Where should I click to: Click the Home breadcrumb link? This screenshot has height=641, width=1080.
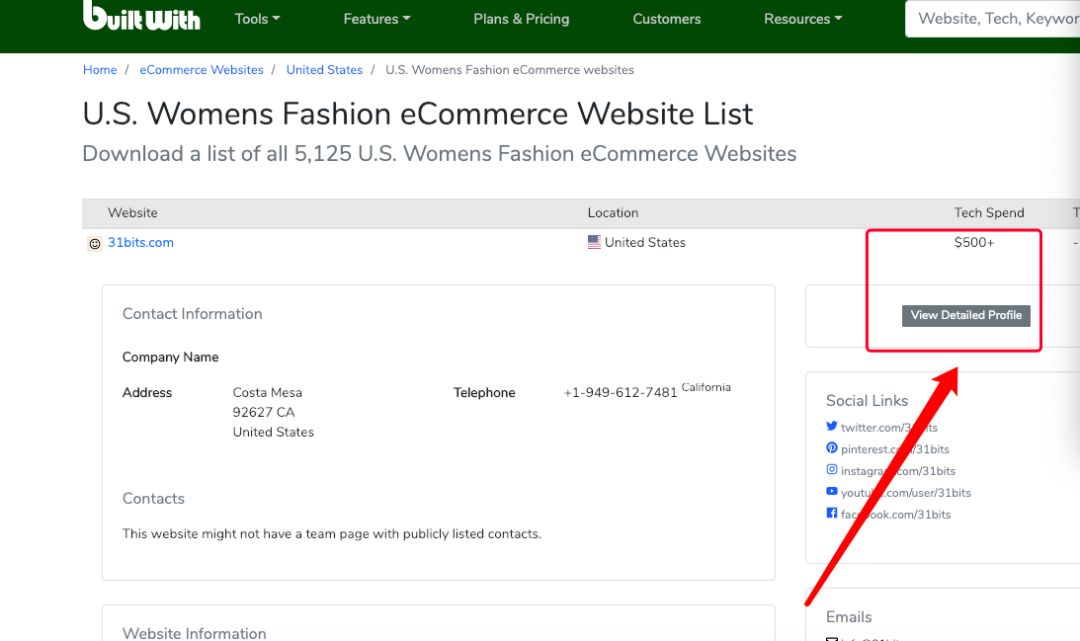[x=100, y=70]
